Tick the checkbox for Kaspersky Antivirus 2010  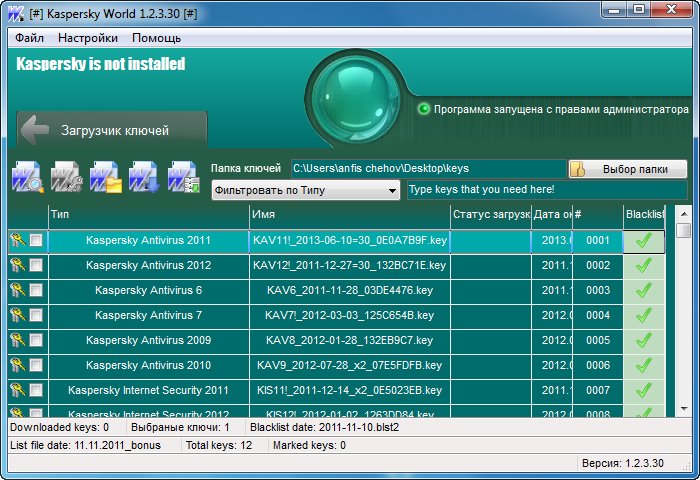(x=36, y=365)
